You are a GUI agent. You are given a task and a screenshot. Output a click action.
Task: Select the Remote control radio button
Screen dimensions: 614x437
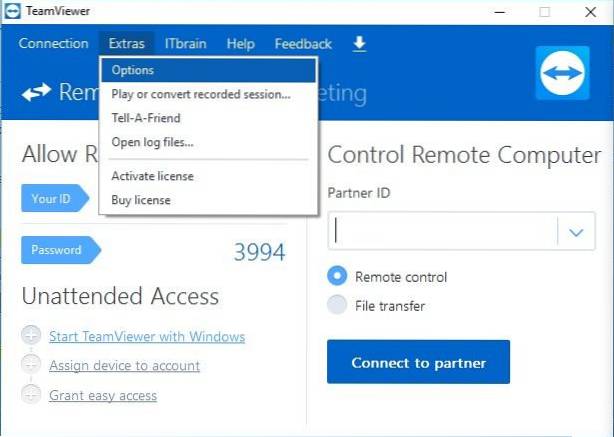click(x=337, y=277)
